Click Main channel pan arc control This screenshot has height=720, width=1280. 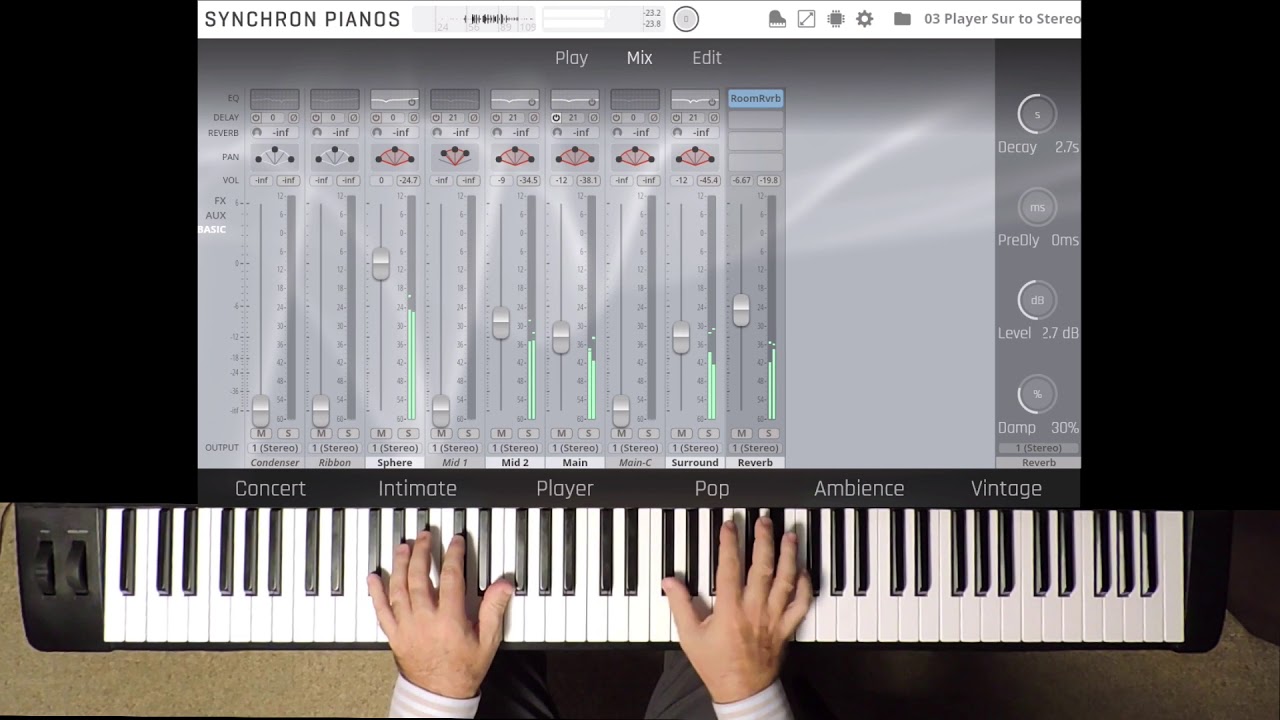click(575, 156)
